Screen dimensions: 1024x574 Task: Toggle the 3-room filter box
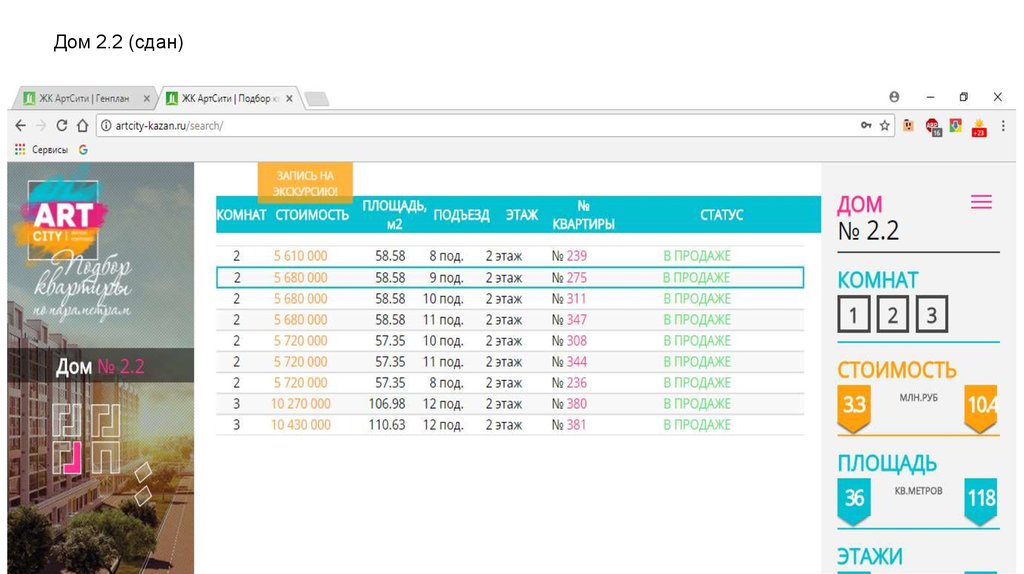click(931, 316)
